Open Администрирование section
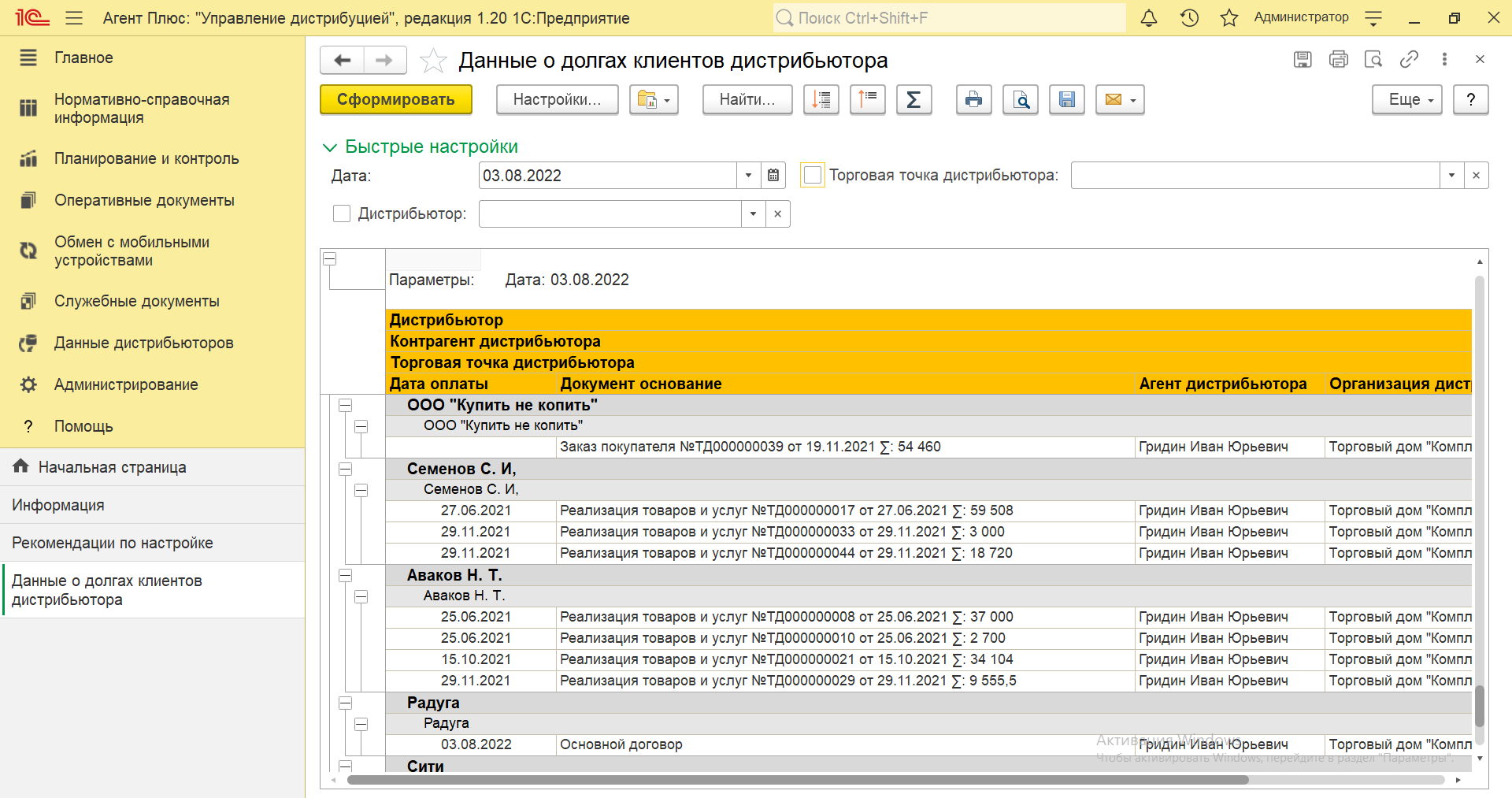Image resolution: width=1512 pixels, height=798 pixels. pyautogui.click(x=153, y=384)
